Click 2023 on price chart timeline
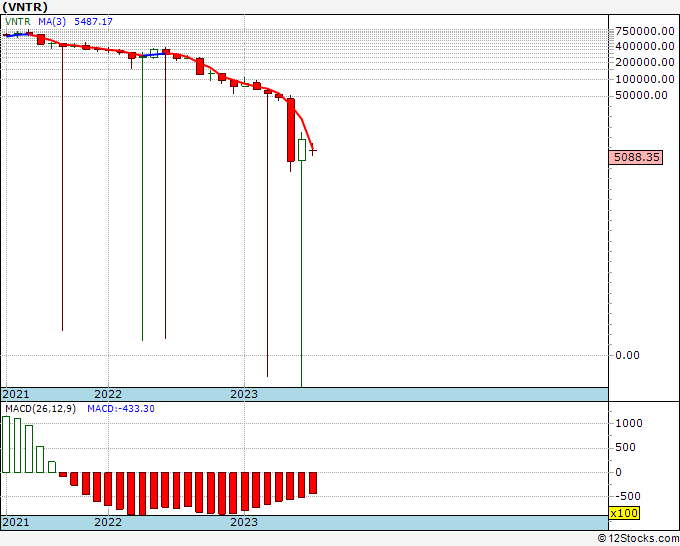The image size is (680, 546). [x=244, y=394]
